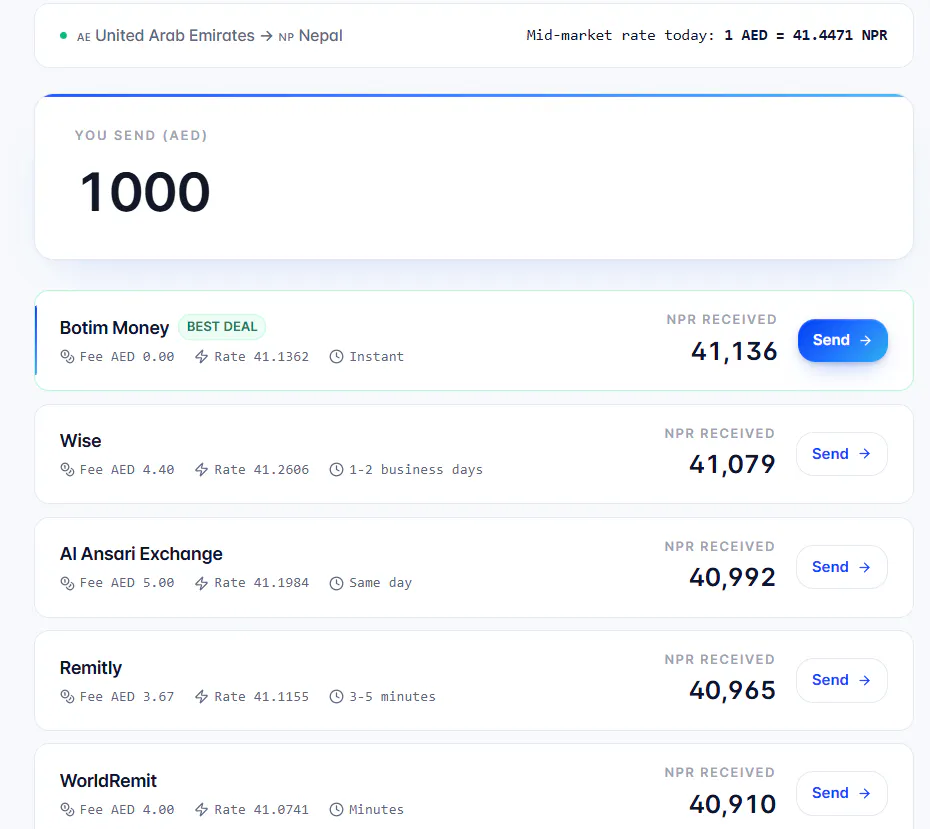Click the lightning icon beside Rate 41.2606
930x829 pixels.
tap(202, 470)
